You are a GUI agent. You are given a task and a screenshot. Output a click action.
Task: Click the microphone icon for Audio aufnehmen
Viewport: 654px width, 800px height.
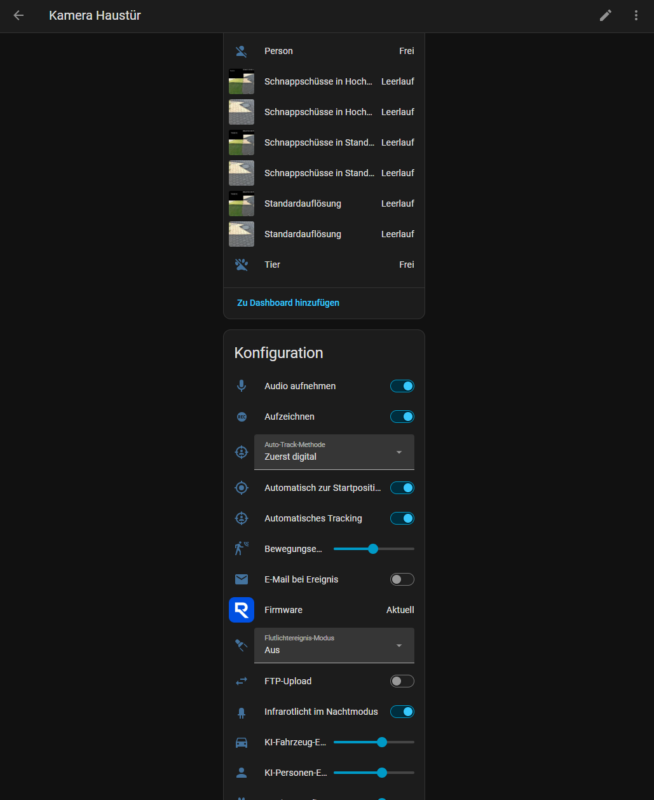(x=241, y=386)
